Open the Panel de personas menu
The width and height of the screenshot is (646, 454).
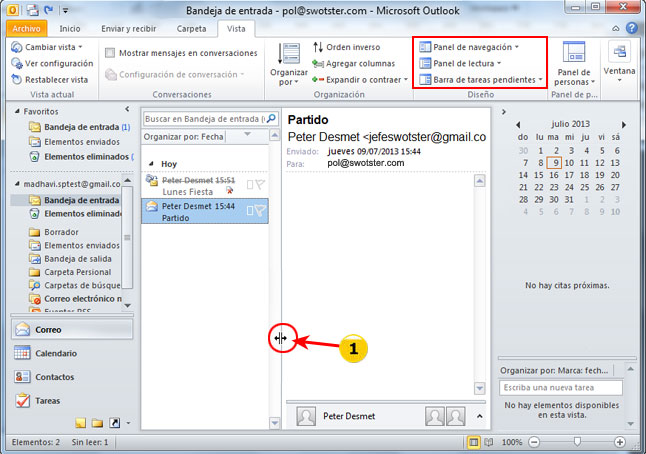point(574,64)
